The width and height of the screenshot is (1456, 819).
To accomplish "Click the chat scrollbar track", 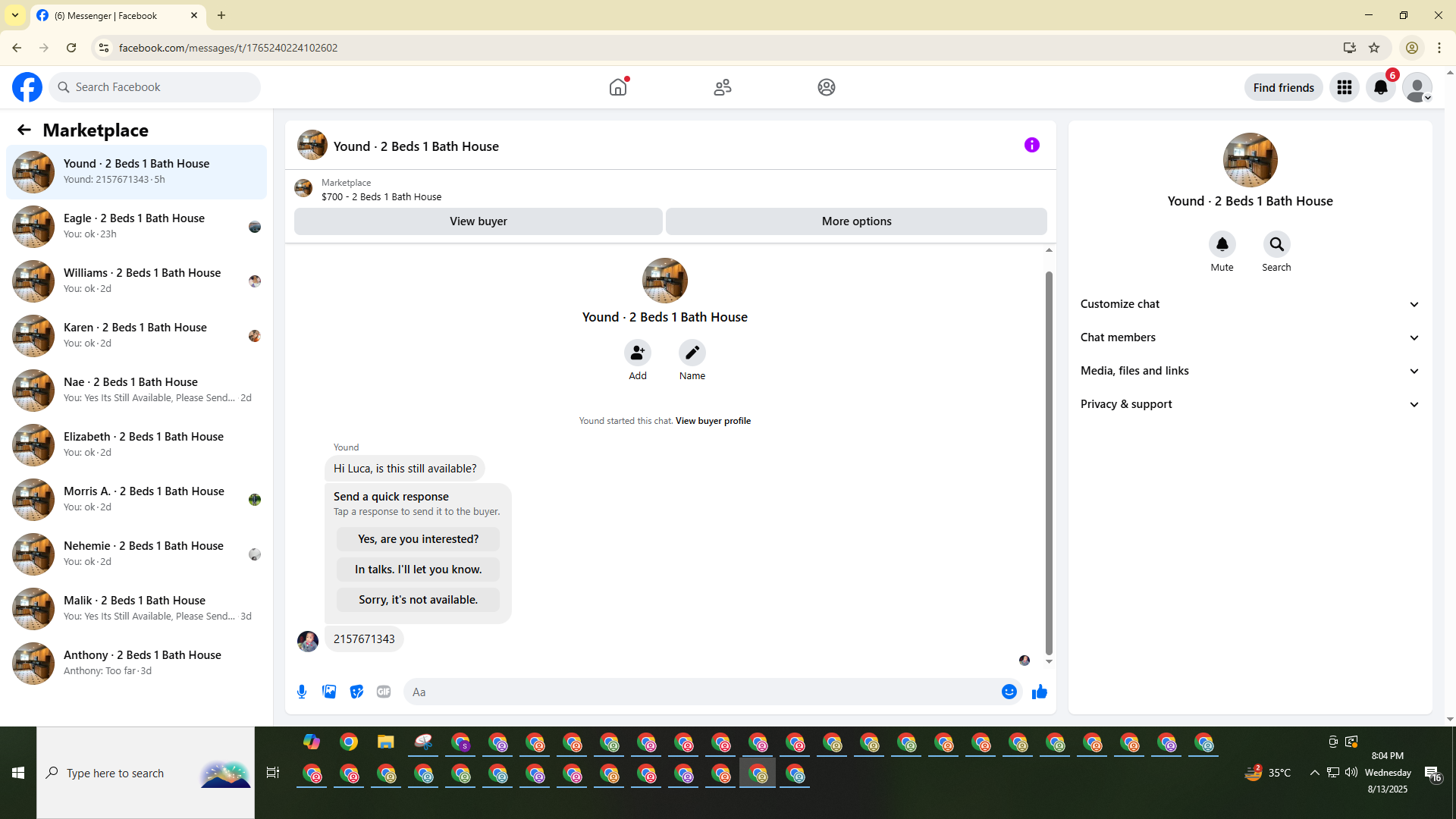I will (1049, 455).
